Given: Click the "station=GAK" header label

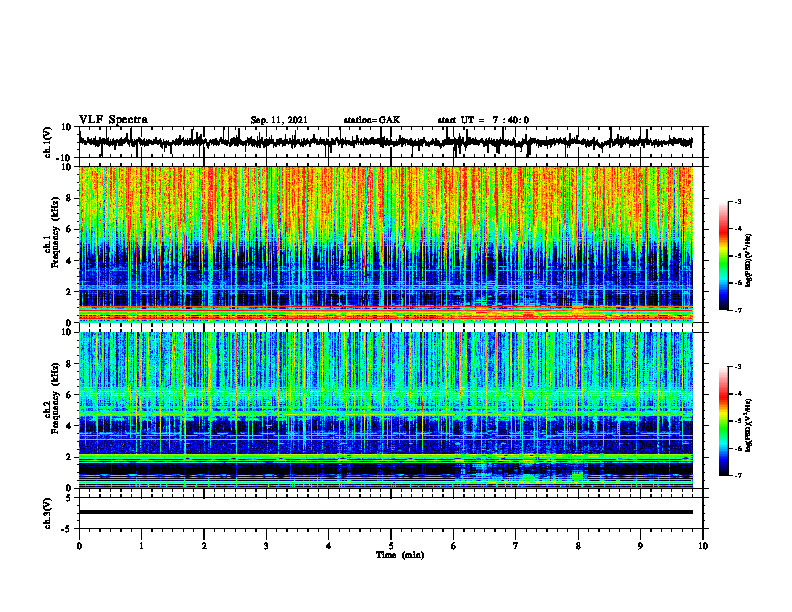Looking at the screenshot, I should click(x=372, y=120).
